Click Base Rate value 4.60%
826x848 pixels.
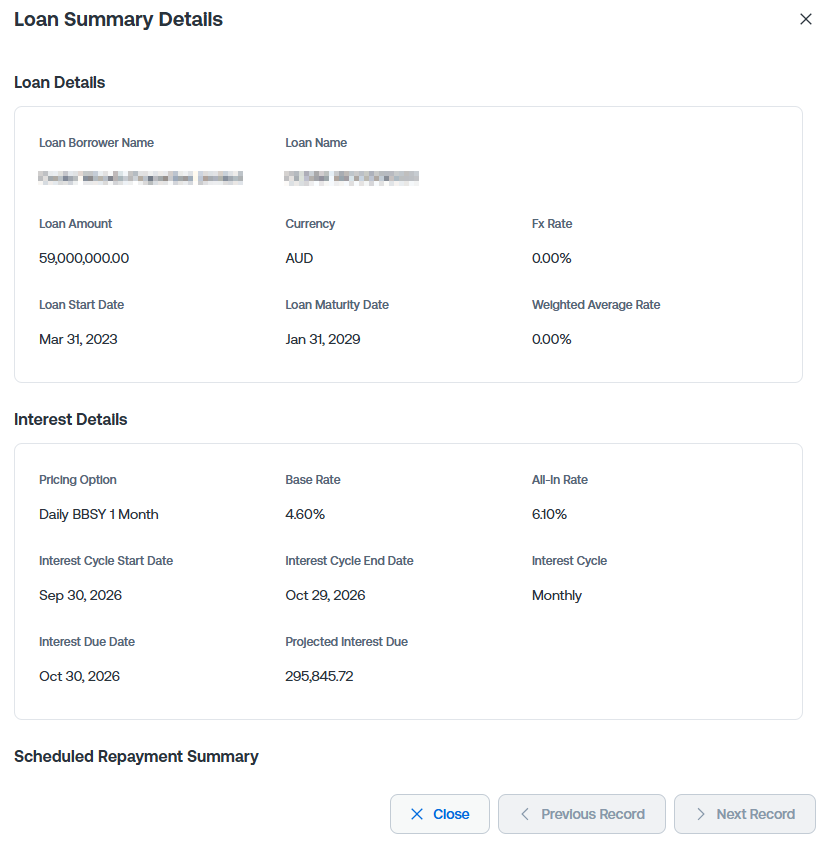click(x=305, y=514)
